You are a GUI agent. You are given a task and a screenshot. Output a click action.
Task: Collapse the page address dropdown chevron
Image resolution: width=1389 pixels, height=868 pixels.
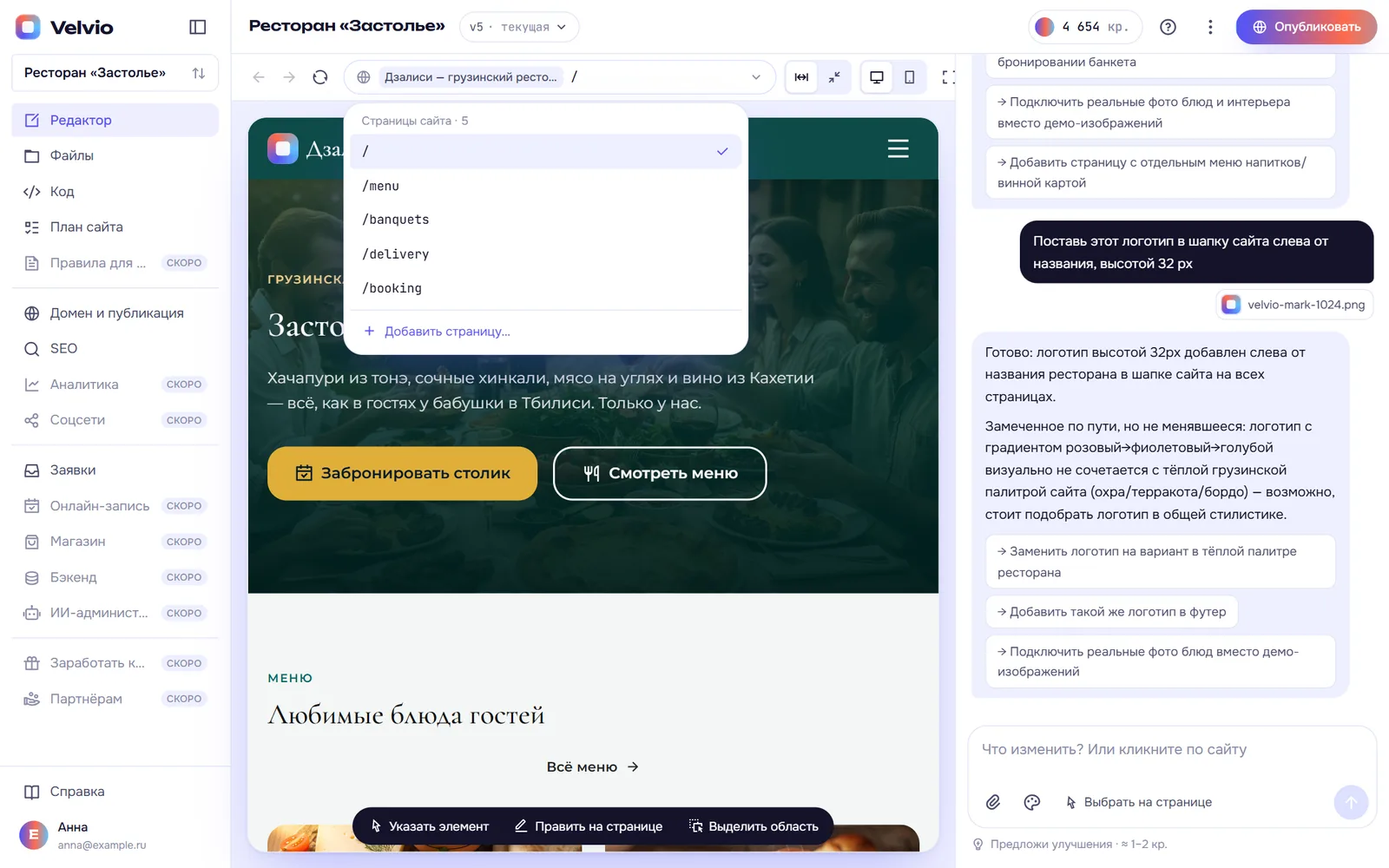[x=756, y=77]
